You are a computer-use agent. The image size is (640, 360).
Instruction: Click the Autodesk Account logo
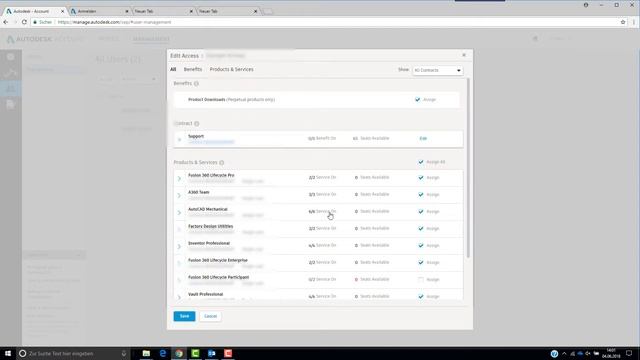pos(45,39)
